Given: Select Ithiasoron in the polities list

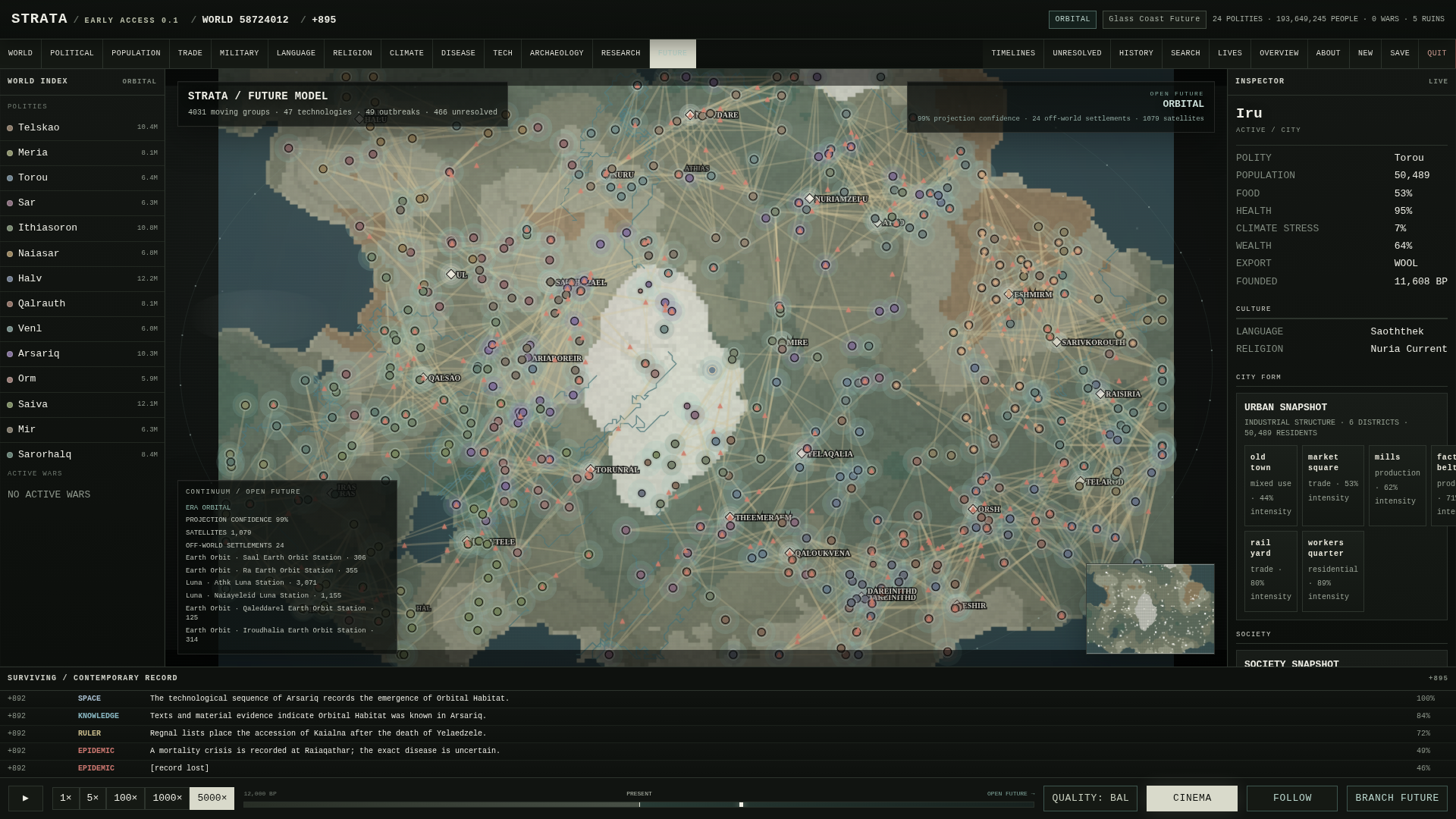Looking at the screenshot, I should [82, 227].
